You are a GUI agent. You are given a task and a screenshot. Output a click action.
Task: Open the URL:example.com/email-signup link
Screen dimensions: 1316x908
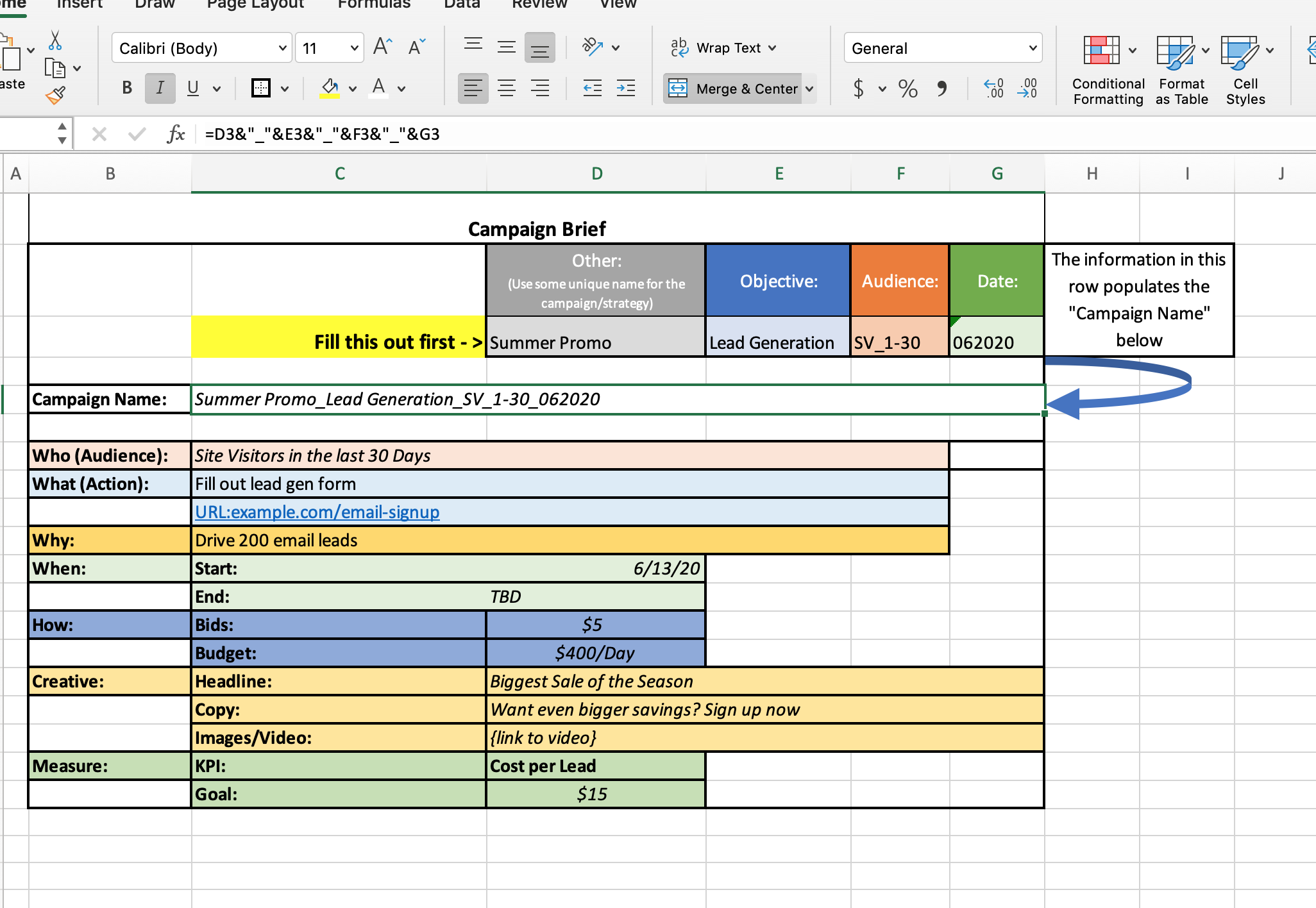coord(317,512)
